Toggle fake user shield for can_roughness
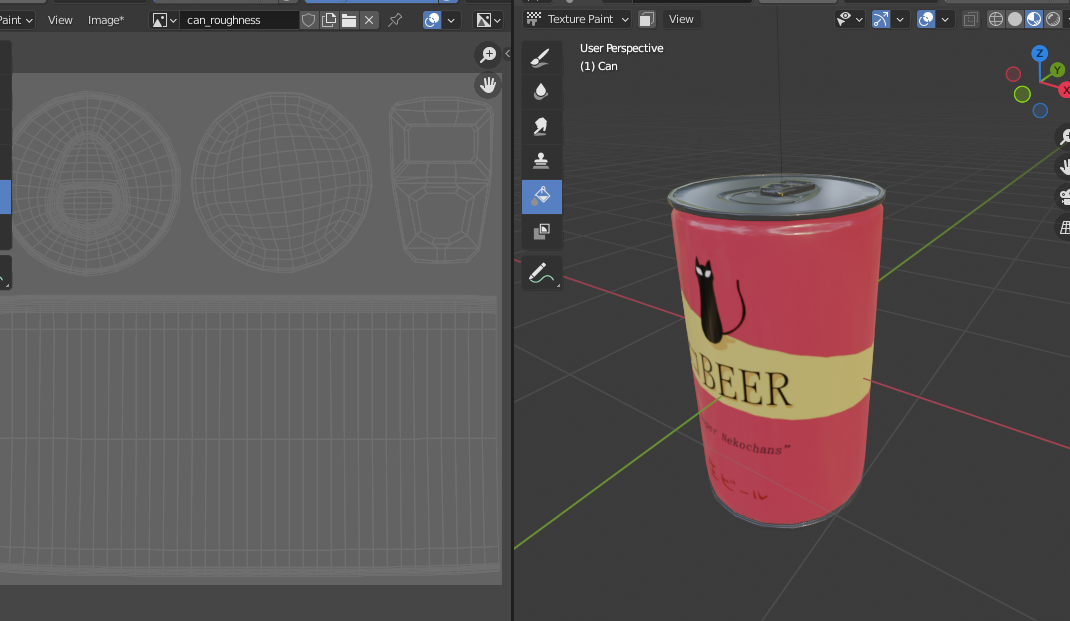1070x621 pixels. coord(309,20)
